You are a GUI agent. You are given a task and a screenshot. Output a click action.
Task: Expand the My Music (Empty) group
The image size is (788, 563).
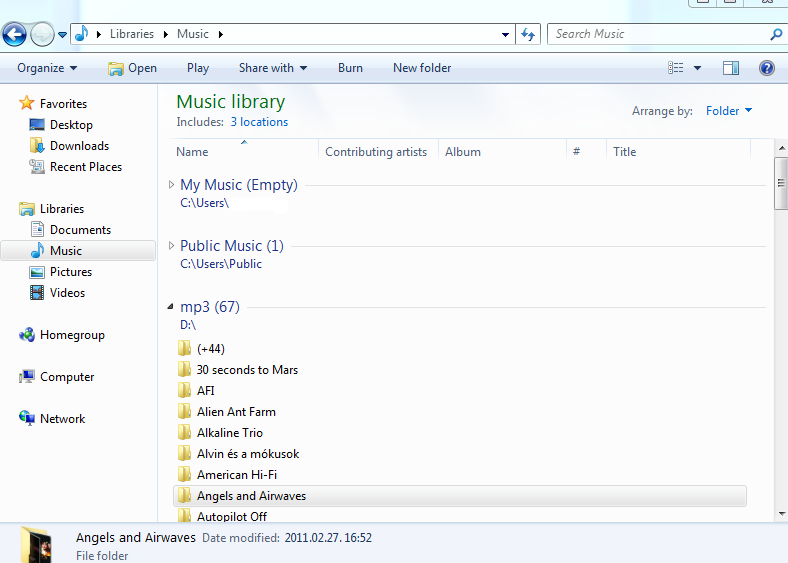point(171,185)
